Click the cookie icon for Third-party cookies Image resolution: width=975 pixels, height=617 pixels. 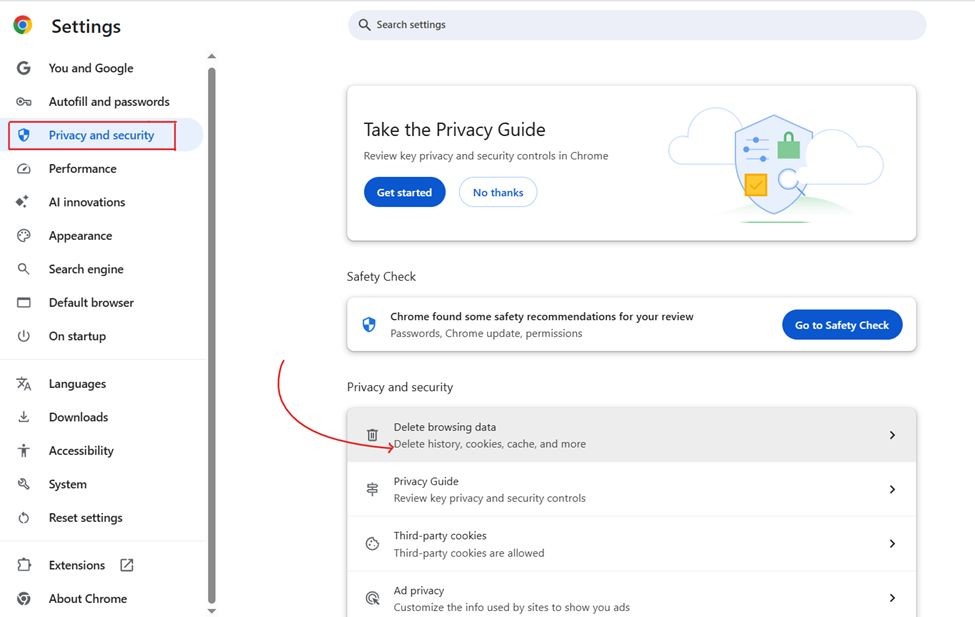[x=372, y=544]
